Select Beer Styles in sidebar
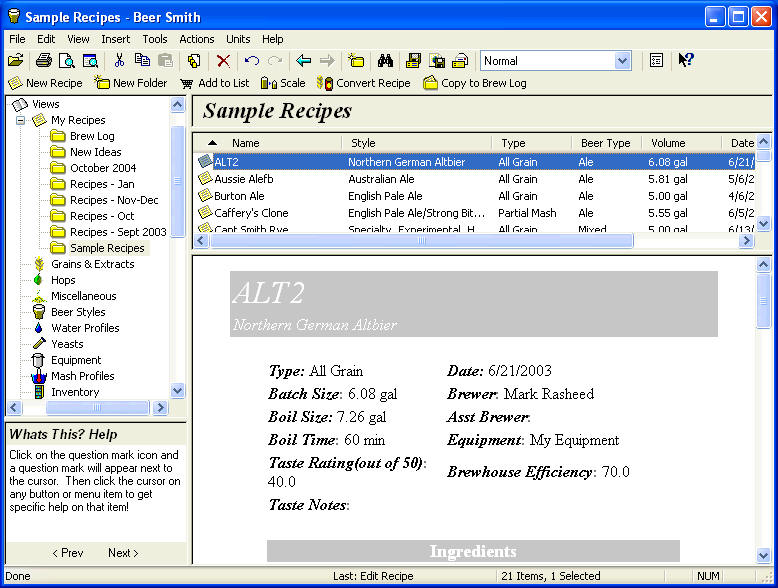The height and width of the screenshot is (588, 778). tap(77, 312)
